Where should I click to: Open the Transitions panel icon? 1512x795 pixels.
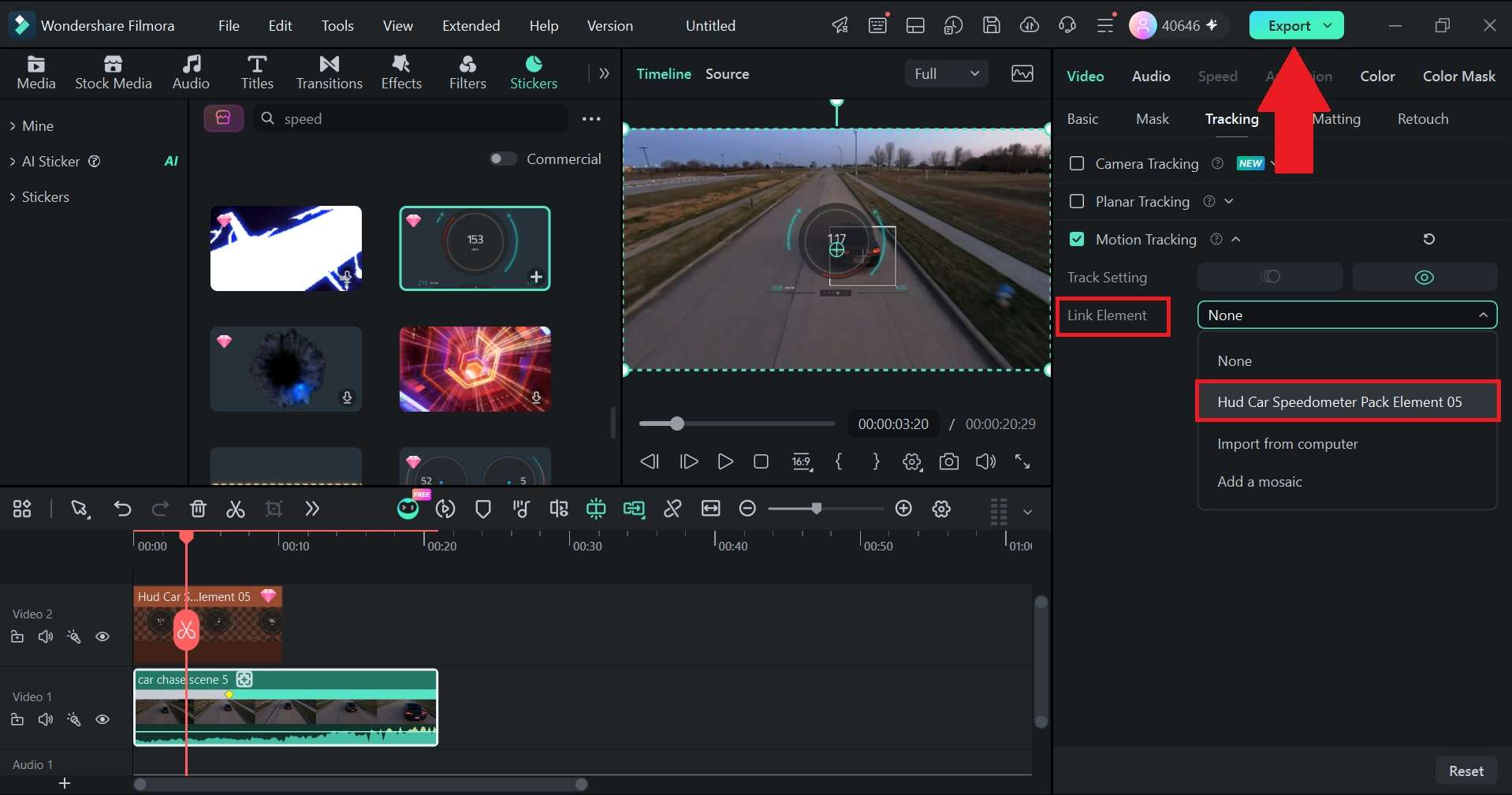pos(329,73)
